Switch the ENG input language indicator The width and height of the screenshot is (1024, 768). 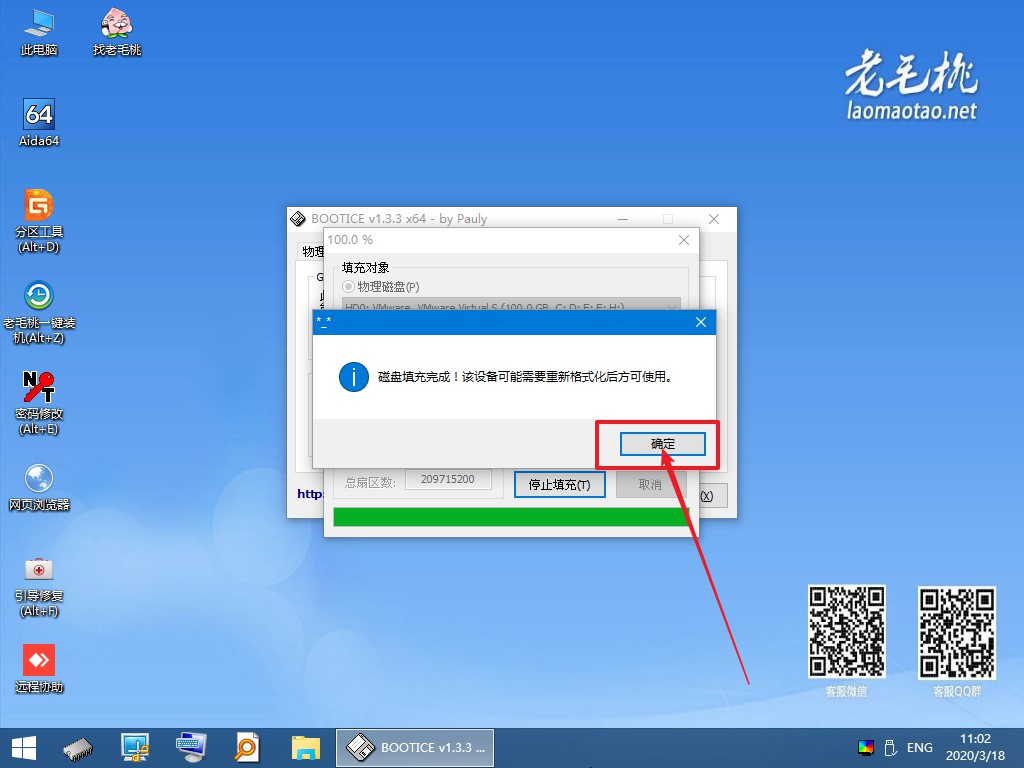click(x=920, y=748)
